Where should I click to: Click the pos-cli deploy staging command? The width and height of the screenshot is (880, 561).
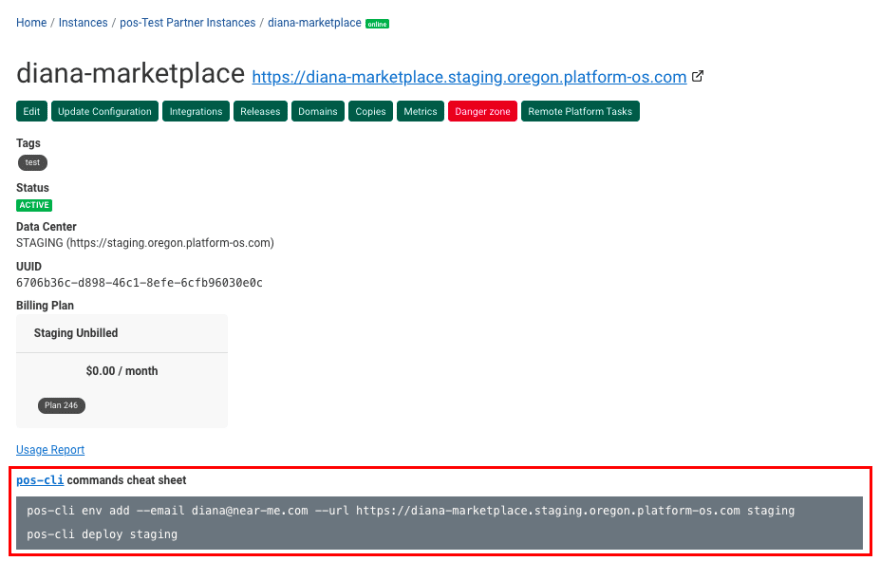tap(102, 534)
